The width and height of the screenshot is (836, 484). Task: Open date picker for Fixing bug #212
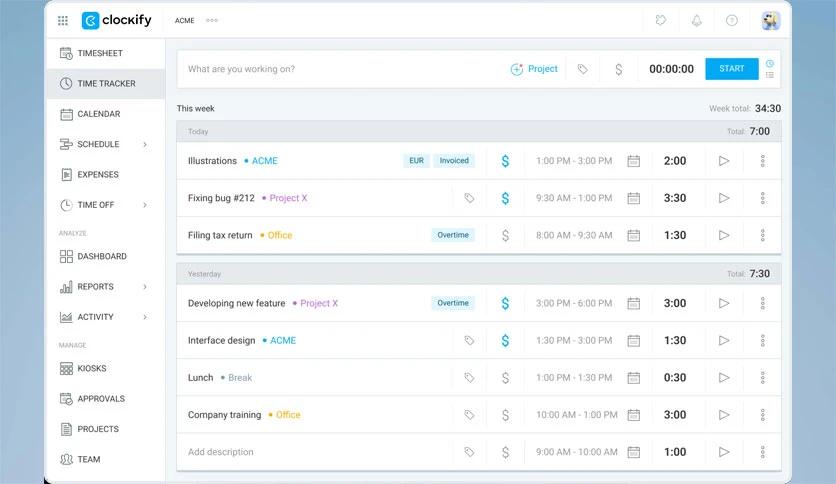(633, 198)
